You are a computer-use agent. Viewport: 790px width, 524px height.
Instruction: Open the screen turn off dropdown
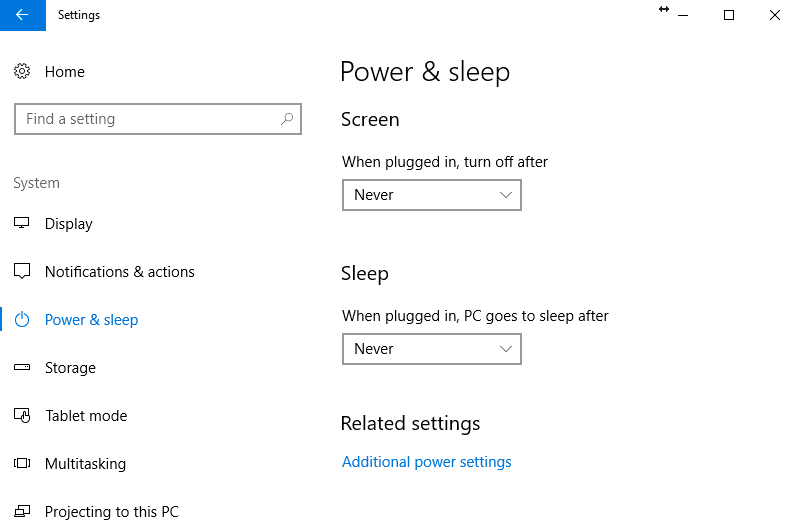click(431, 195)
